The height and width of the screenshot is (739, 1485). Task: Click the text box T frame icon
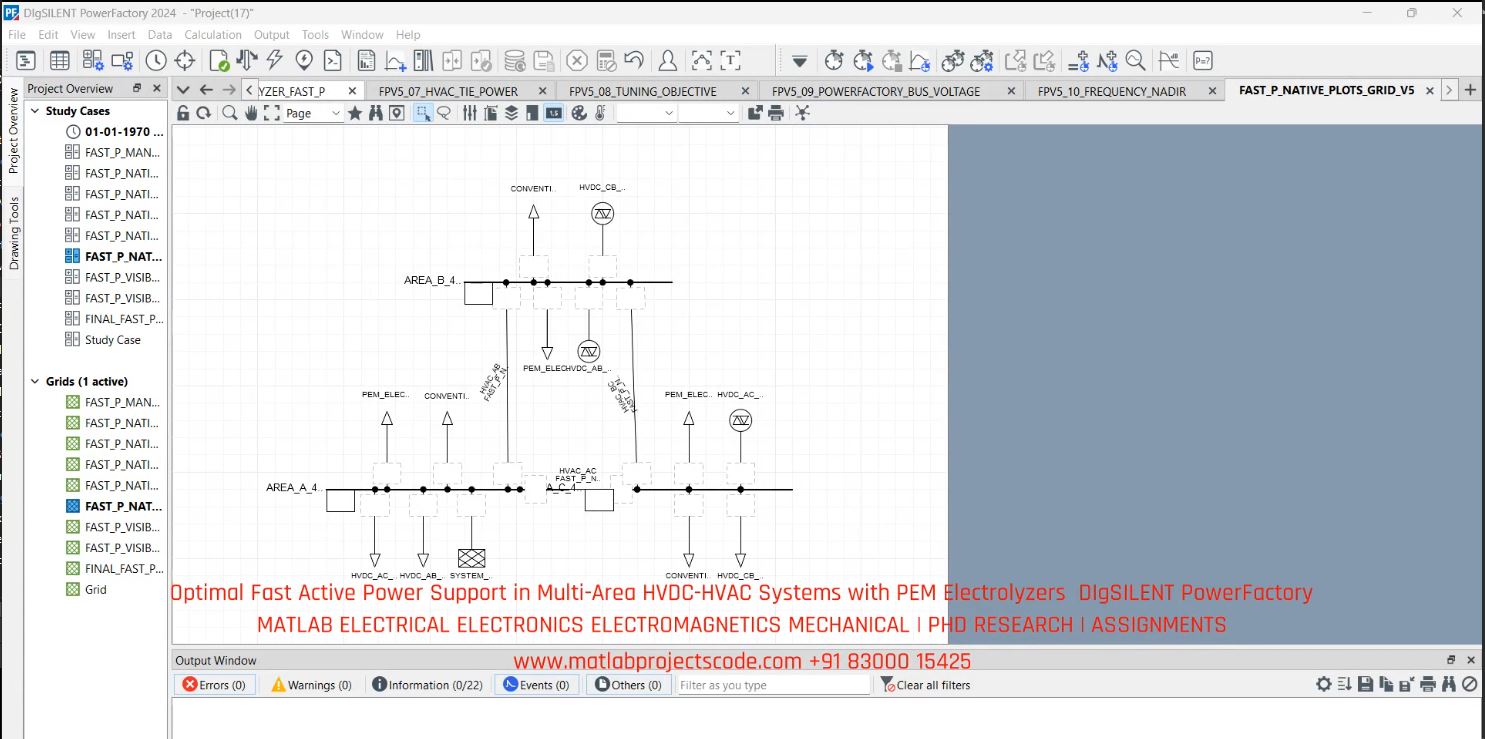click(730, 61)
